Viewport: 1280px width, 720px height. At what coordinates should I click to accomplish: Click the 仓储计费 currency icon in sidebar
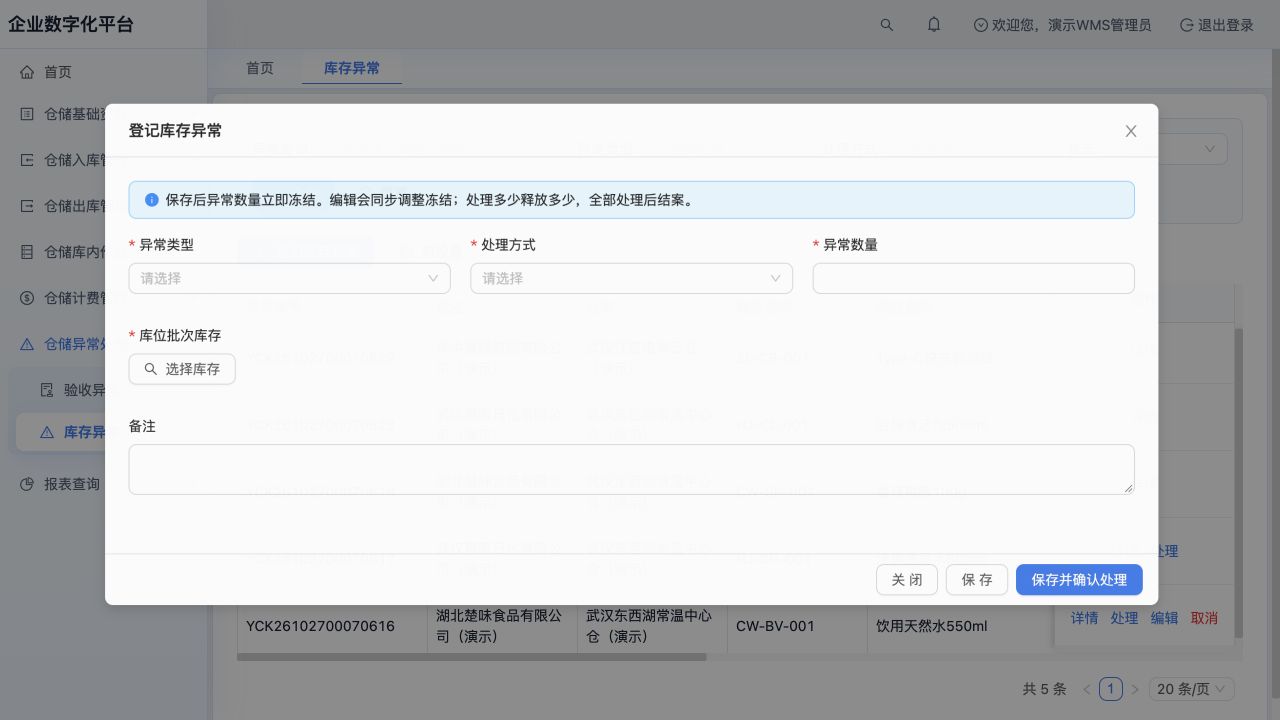point(27,298)
